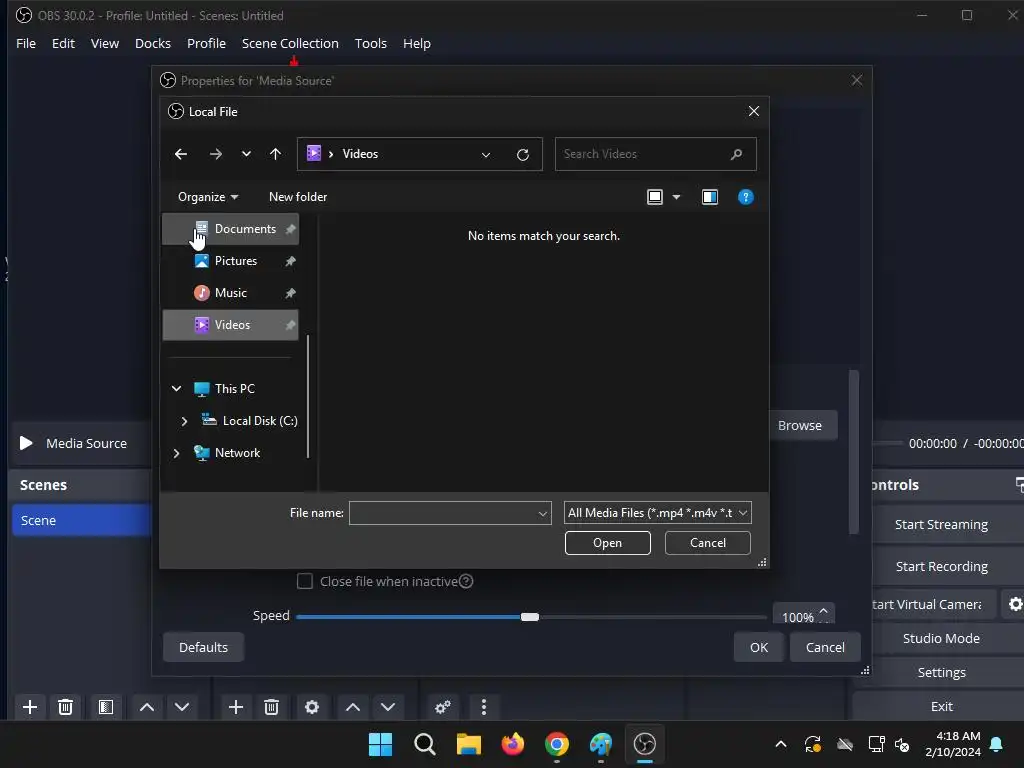Launch File Explorer from taskbar

point(468,744)
